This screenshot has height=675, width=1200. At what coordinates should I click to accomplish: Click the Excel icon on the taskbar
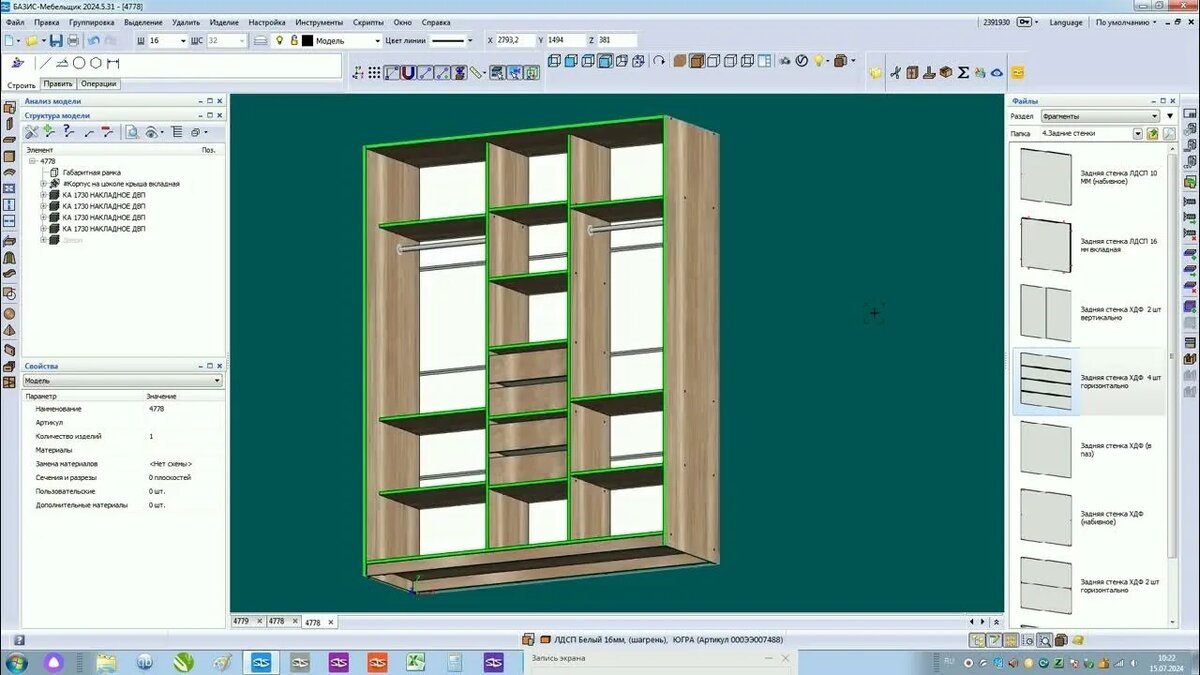click(x=417, y=662)
